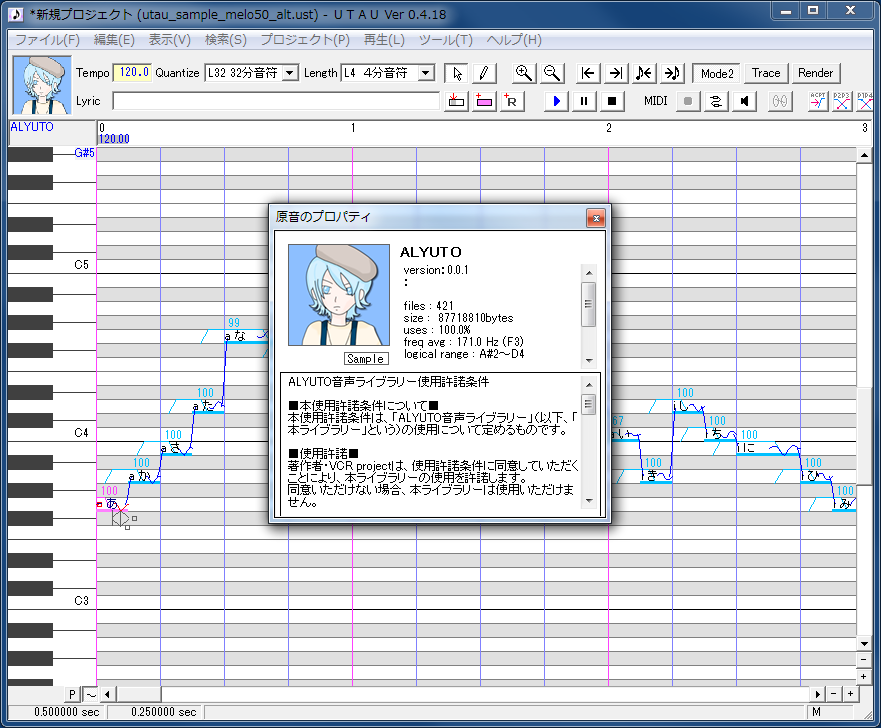Click the Render button
Image resolution: width=881 pixels, height=728 pixels.
[815, 73]
